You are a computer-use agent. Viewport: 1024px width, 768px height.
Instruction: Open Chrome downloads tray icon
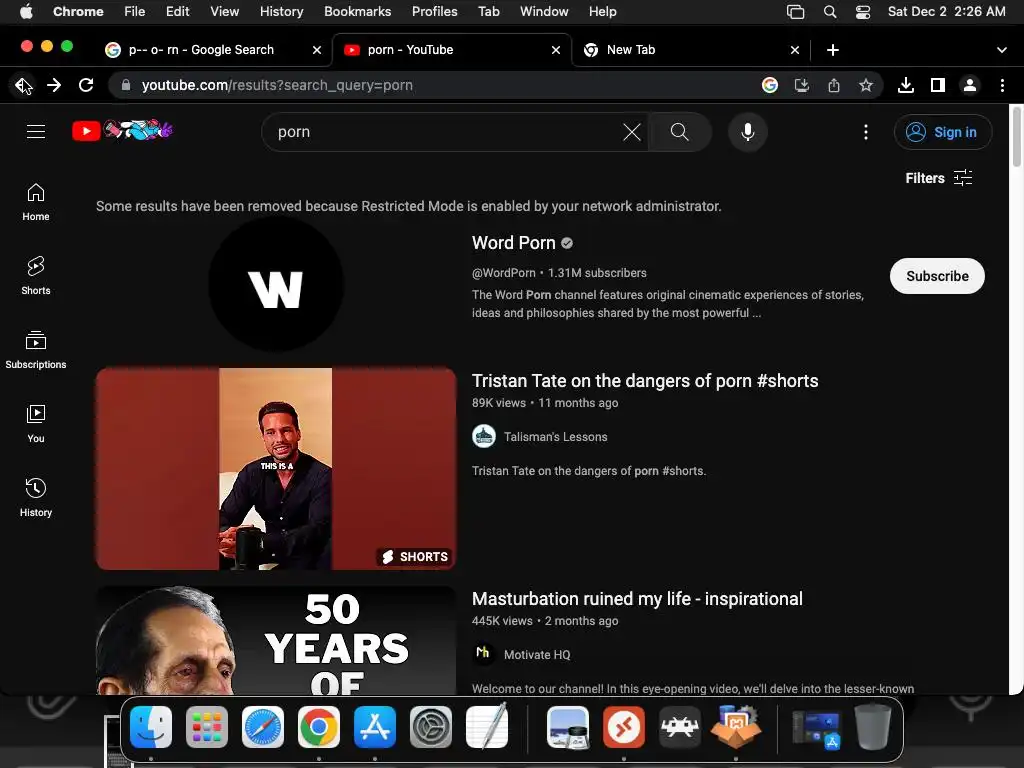point(906,85)
